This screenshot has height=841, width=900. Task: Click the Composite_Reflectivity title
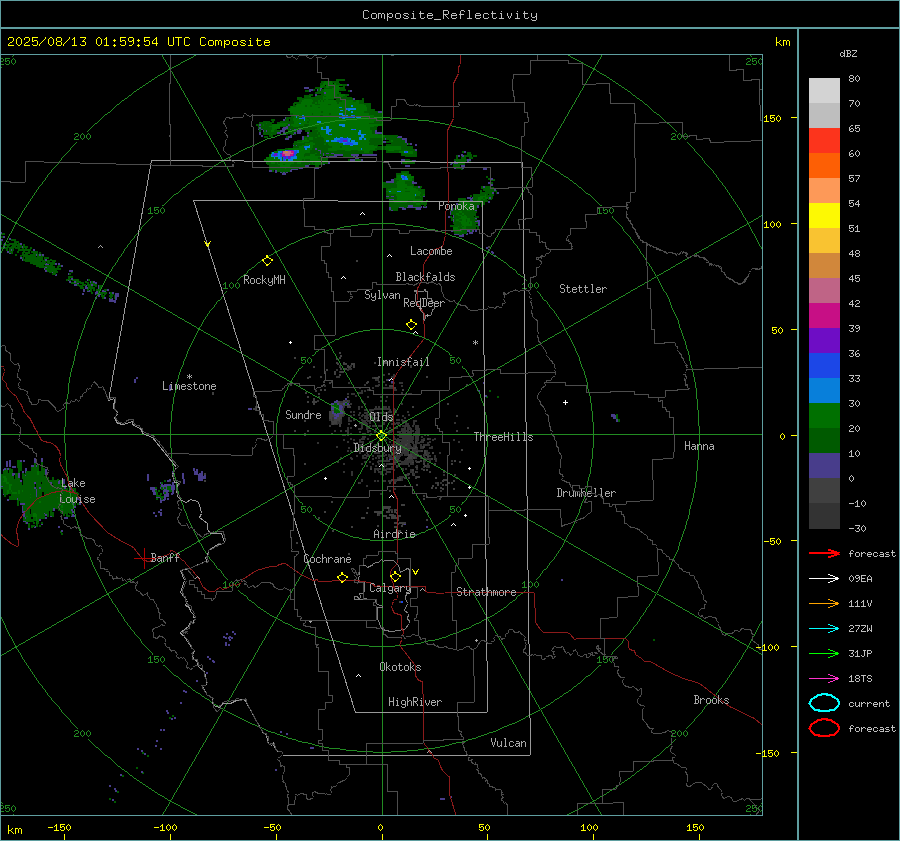tap(449, 15)
